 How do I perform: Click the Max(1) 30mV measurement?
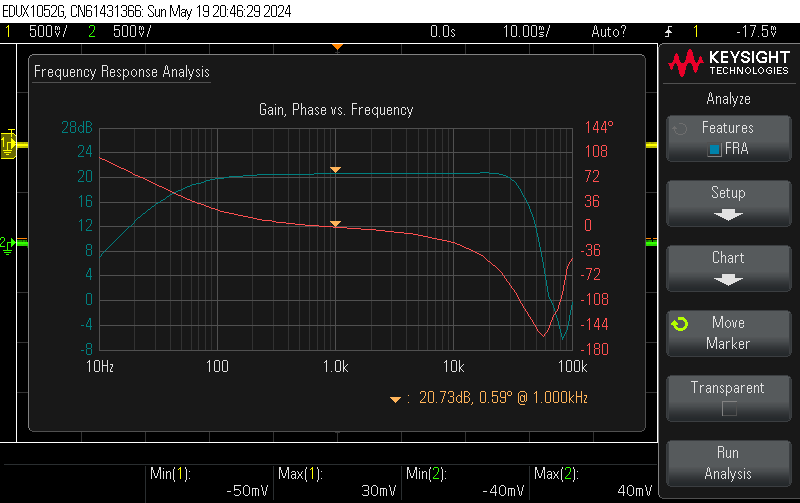337,482
